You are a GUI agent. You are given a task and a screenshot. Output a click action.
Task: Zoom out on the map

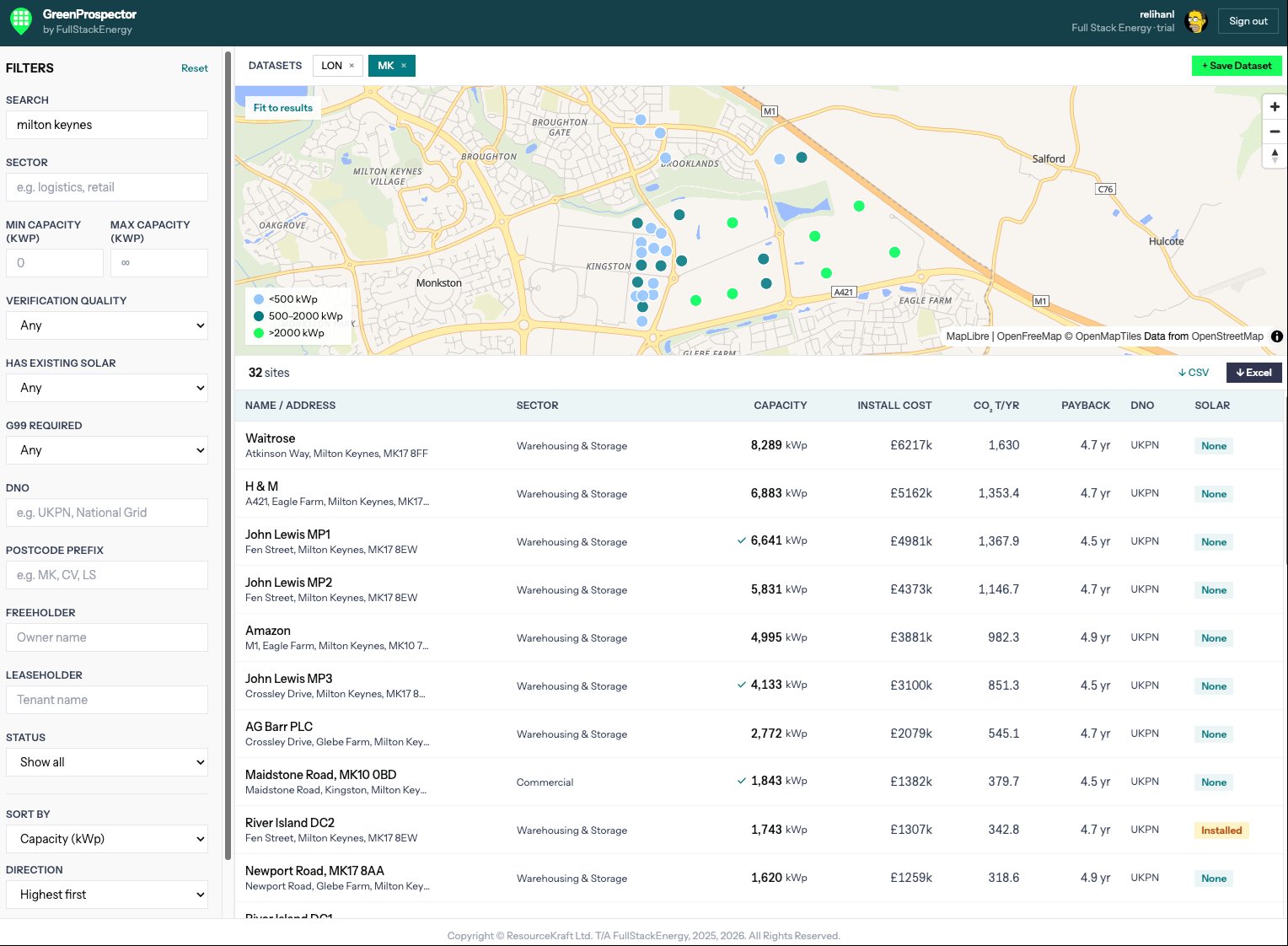click(1274, 132)
